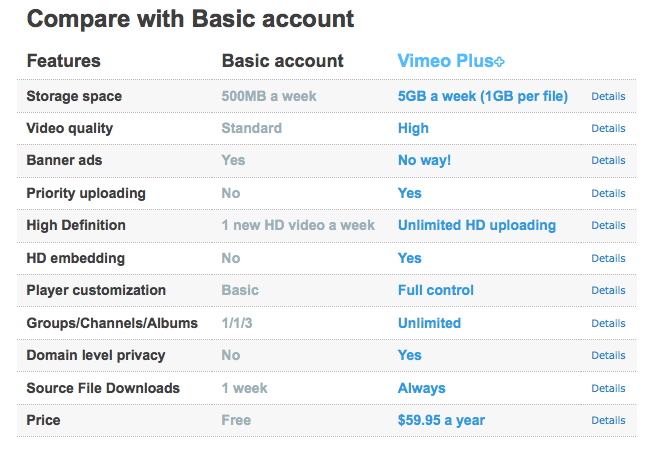Open Details for High Definition row
Screen dimensions: 660x468
pyautogui.click(x=608, y=225)
